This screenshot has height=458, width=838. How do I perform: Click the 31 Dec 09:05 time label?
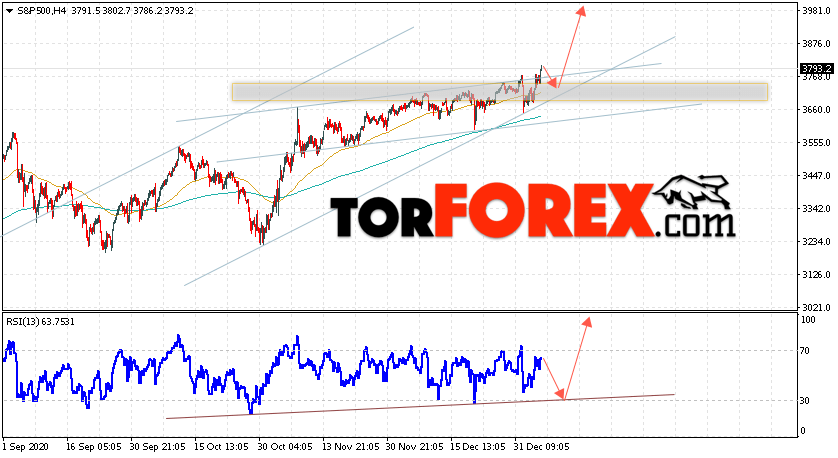click(x=541, y=447)
